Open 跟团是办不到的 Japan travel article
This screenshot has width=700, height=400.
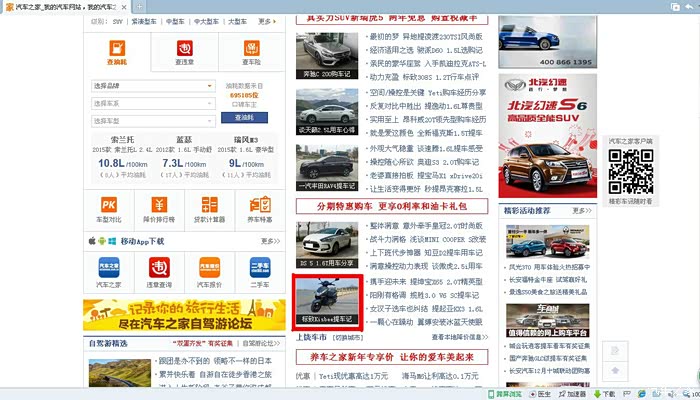click(x=215, y=361)
